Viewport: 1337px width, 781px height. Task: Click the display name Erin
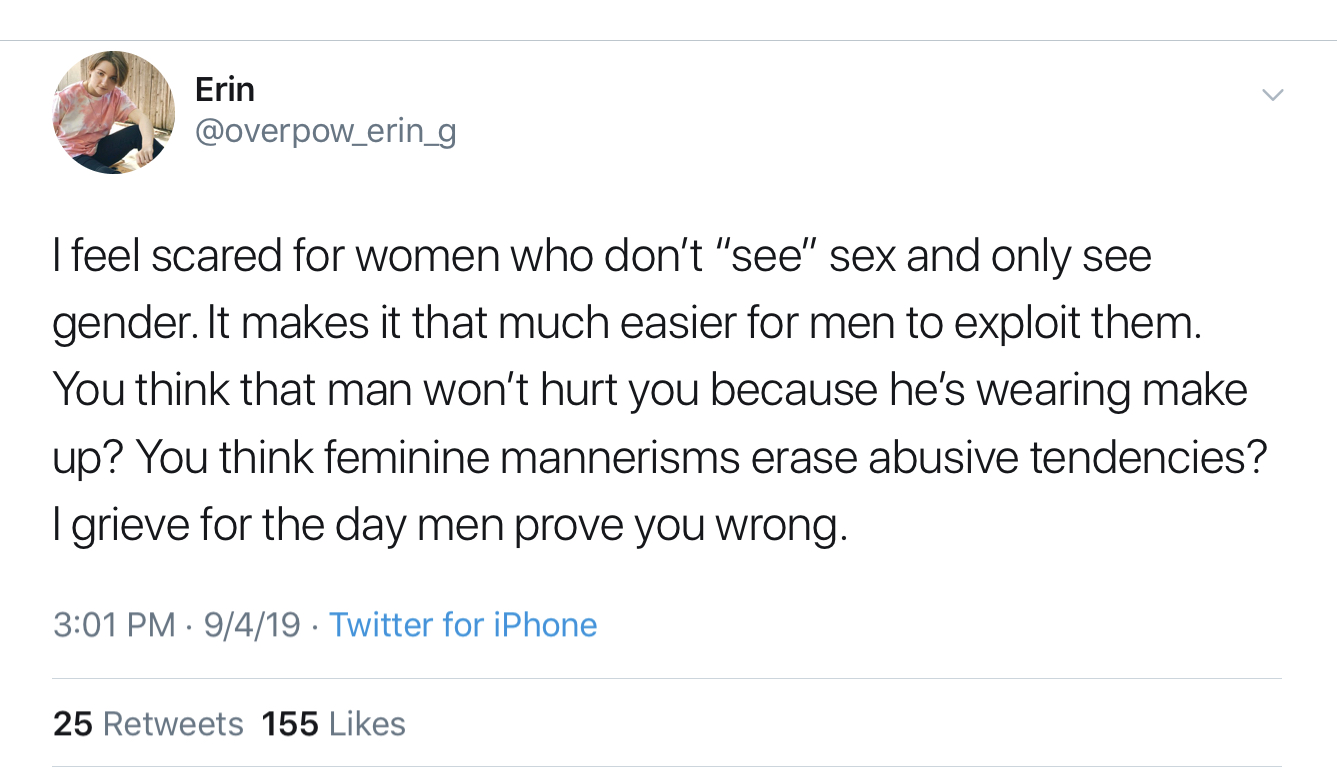tap(224, 90)
